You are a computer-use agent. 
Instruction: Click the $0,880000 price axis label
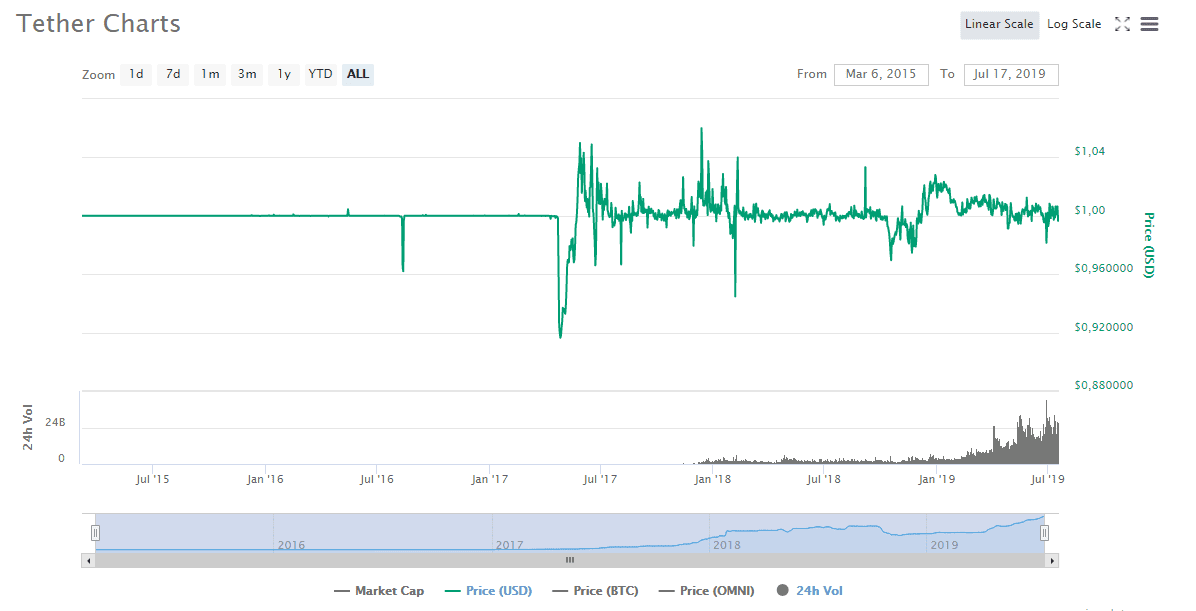pyautogui.click(x=1104, y=385)
